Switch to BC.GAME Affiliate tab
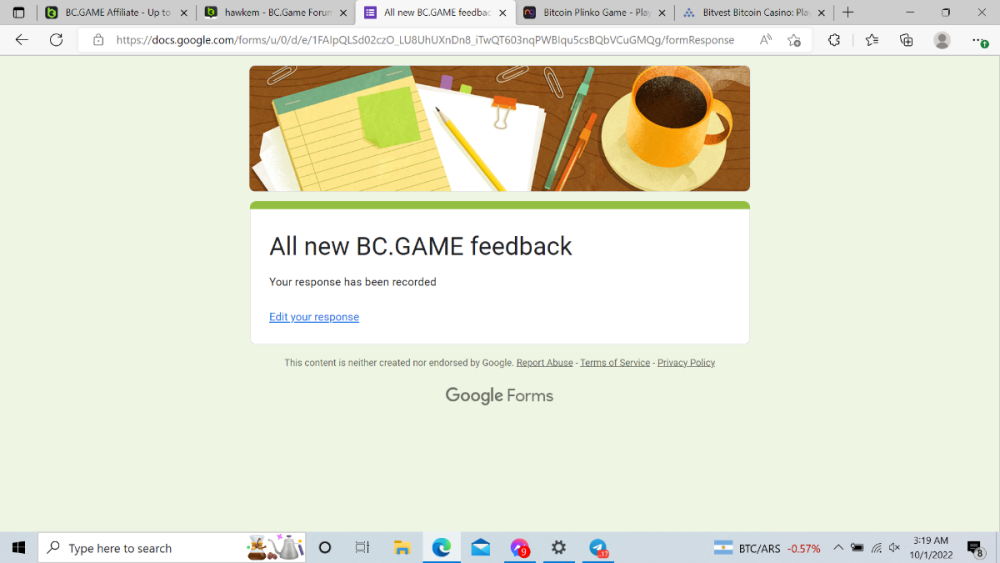 (x=108, y=13)
